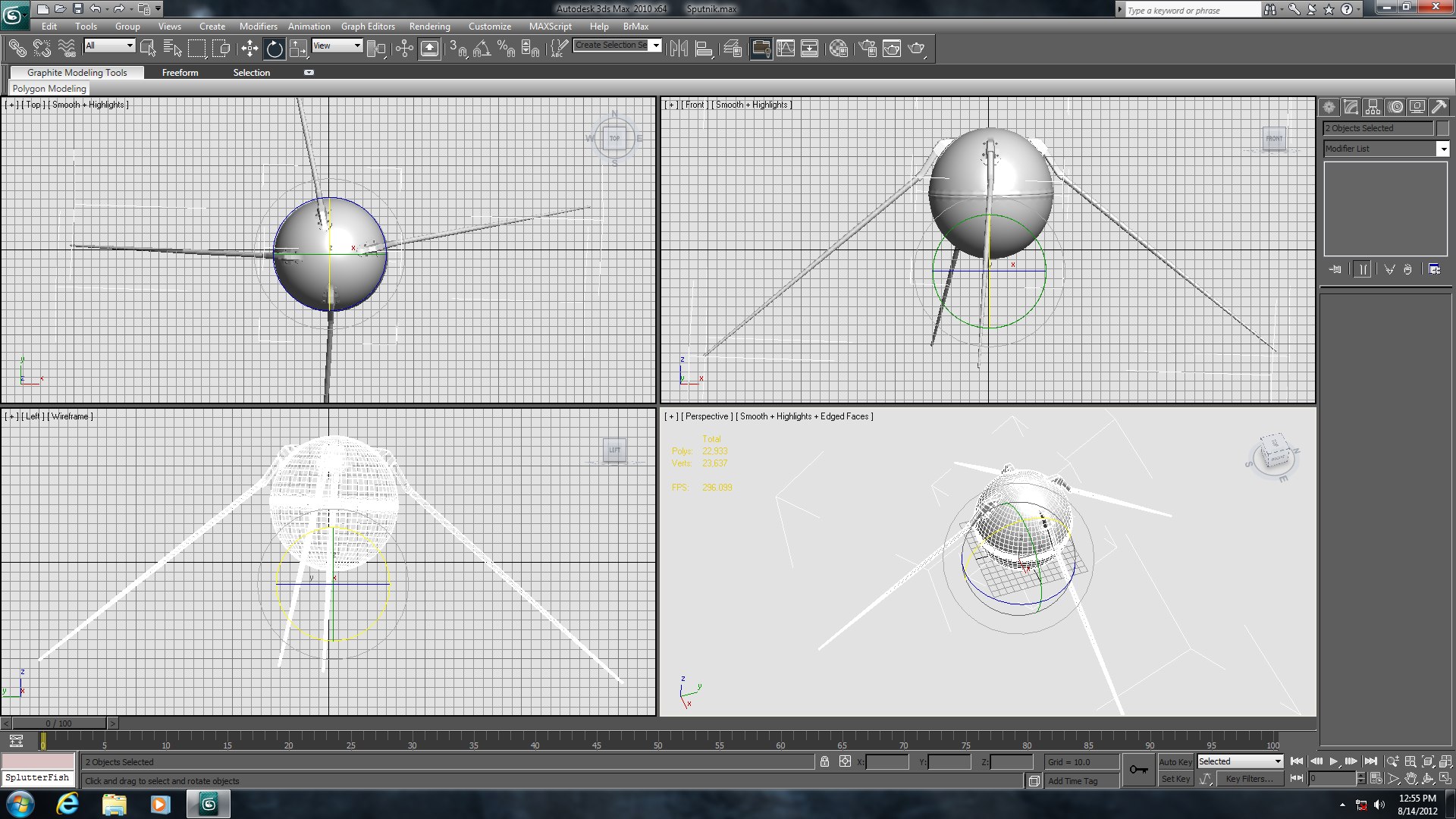The image size is (1456, 819).
Task: Open the Motion panel wheel icon
Action: [1395, 108]
